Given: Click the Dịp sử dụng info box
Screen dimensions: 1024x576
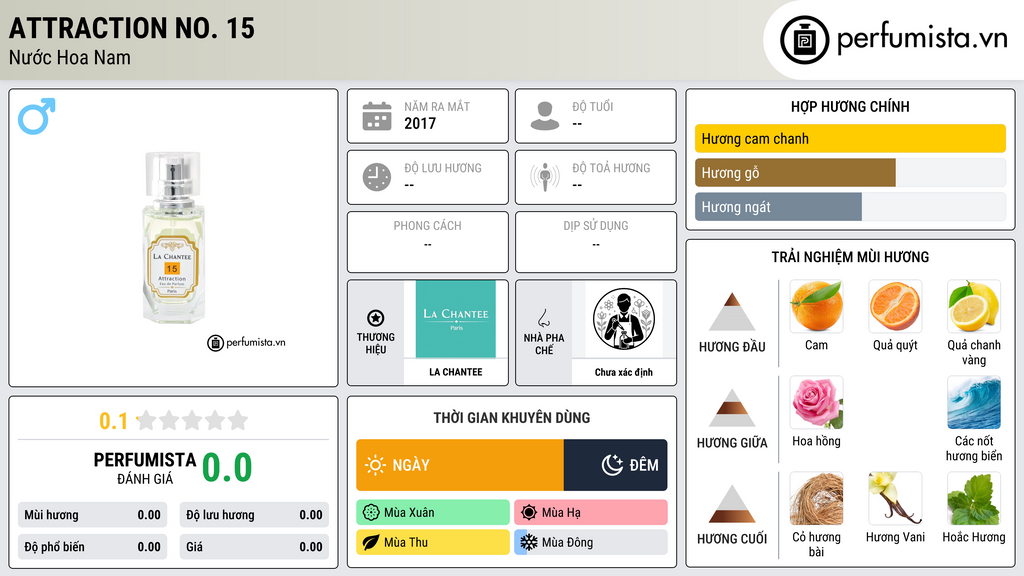Looking at the screenshot, I should coord(596,242).
